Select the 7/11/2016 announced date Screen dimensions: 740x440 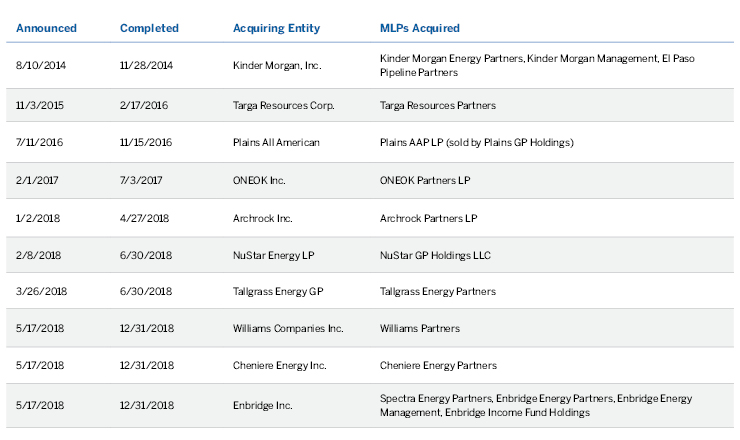pos(37,142)
